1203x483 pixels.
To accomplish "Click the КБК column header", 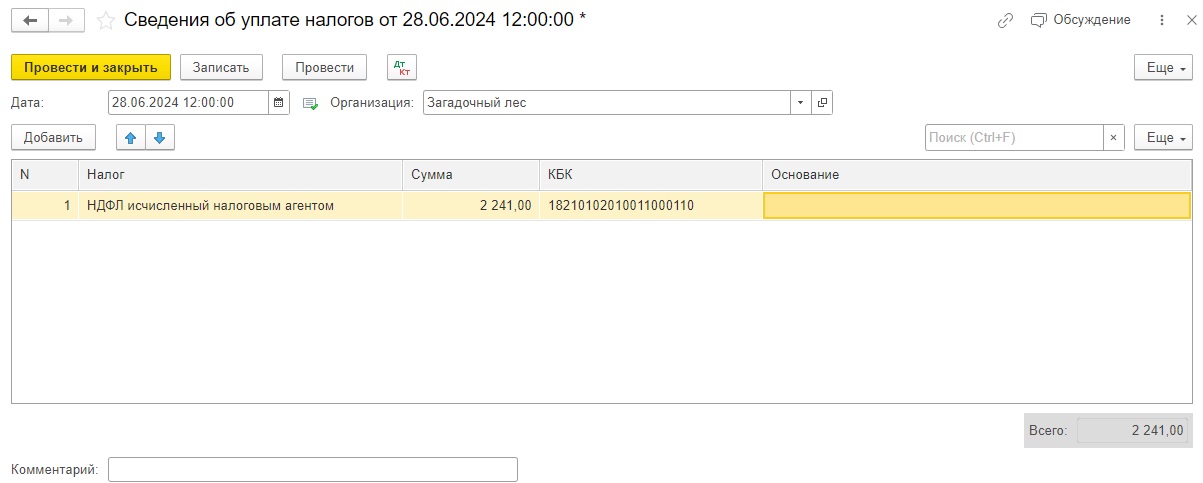I will pyautogui.click(x=651, y=175).
